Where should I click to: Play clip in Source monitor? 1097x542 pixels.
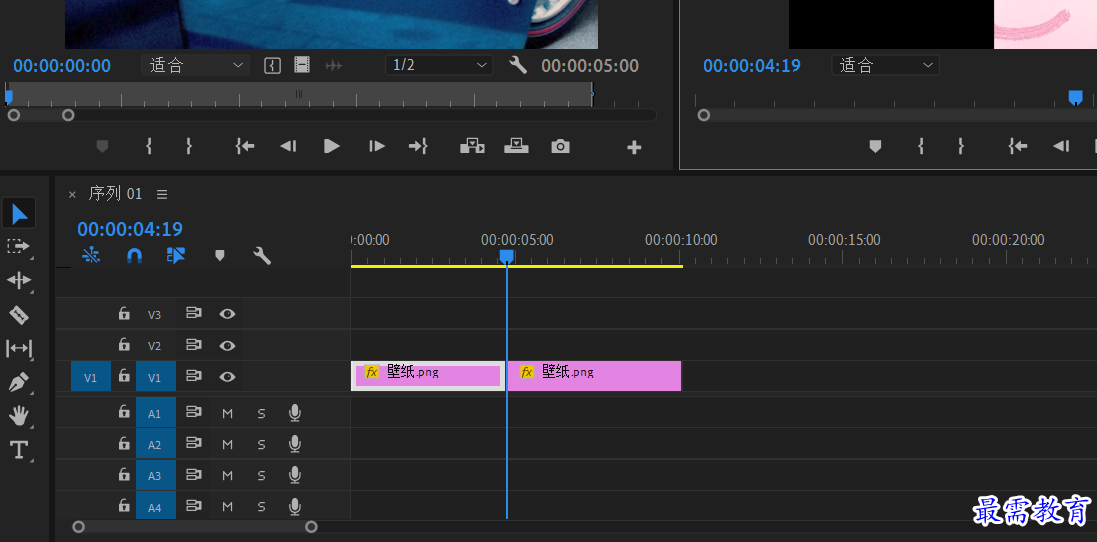click(x=332, y=146)
